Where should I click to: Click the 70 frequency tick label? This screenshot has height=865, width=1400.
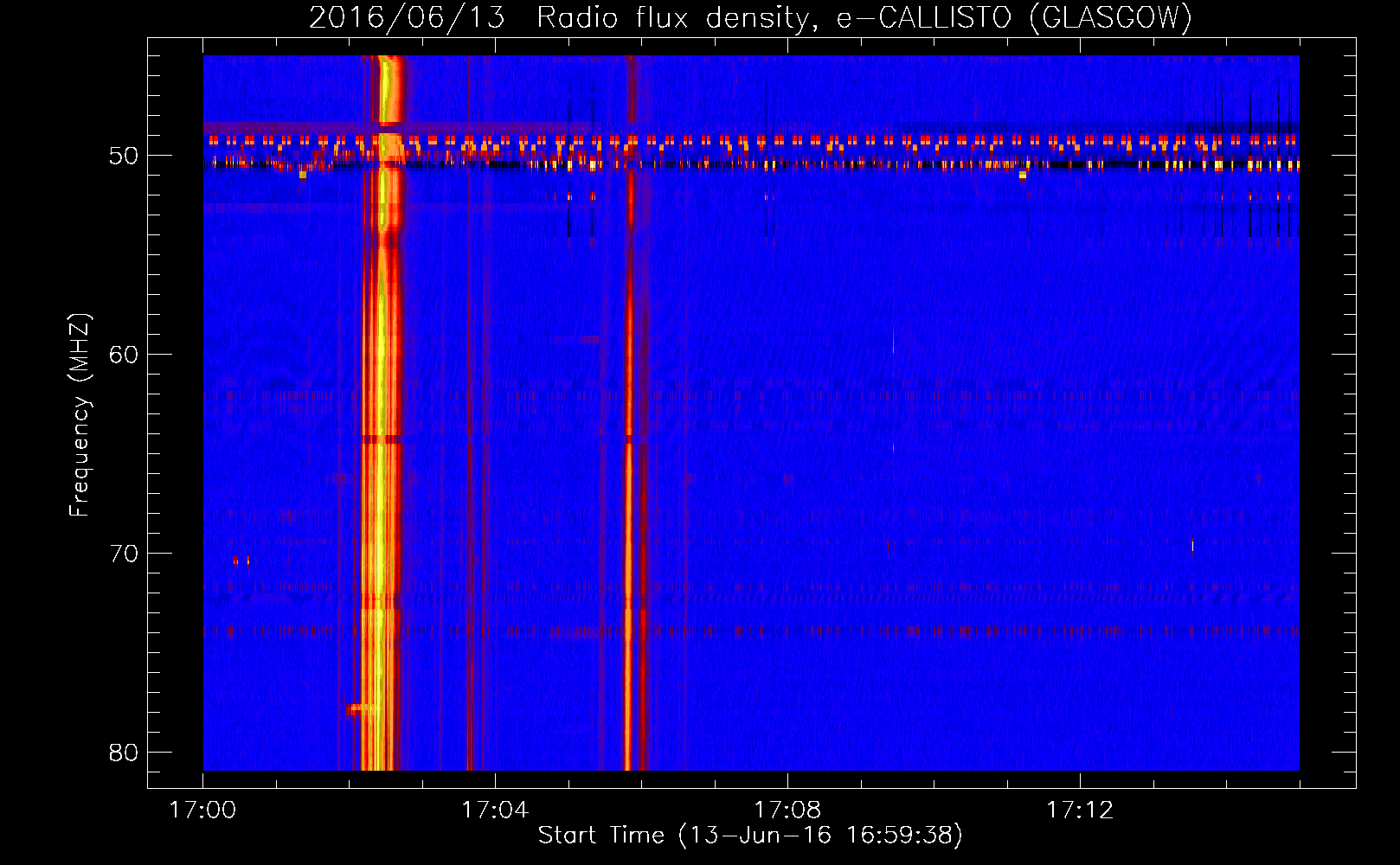point(124,554)
